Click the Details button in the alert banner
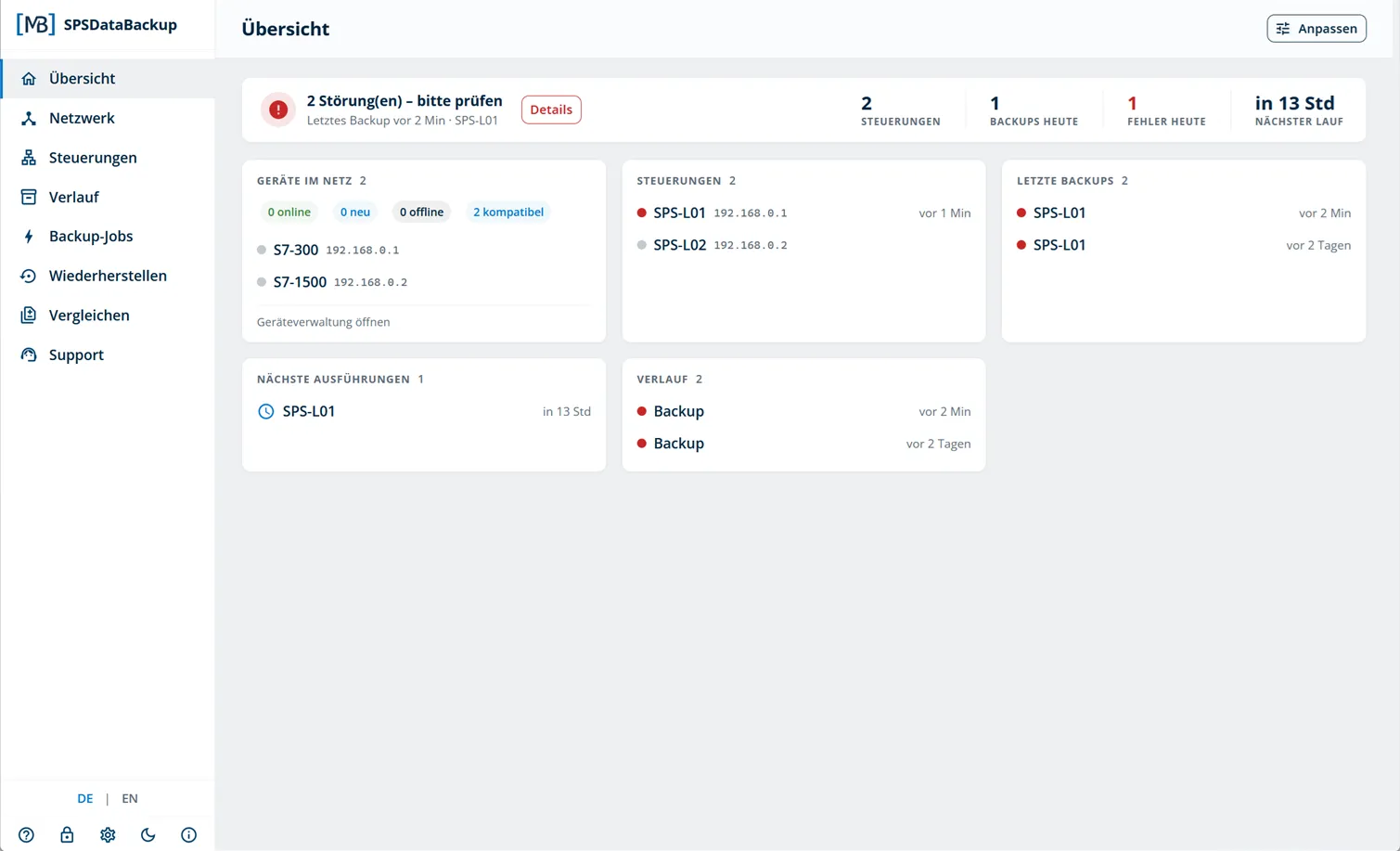 [551, 110]
